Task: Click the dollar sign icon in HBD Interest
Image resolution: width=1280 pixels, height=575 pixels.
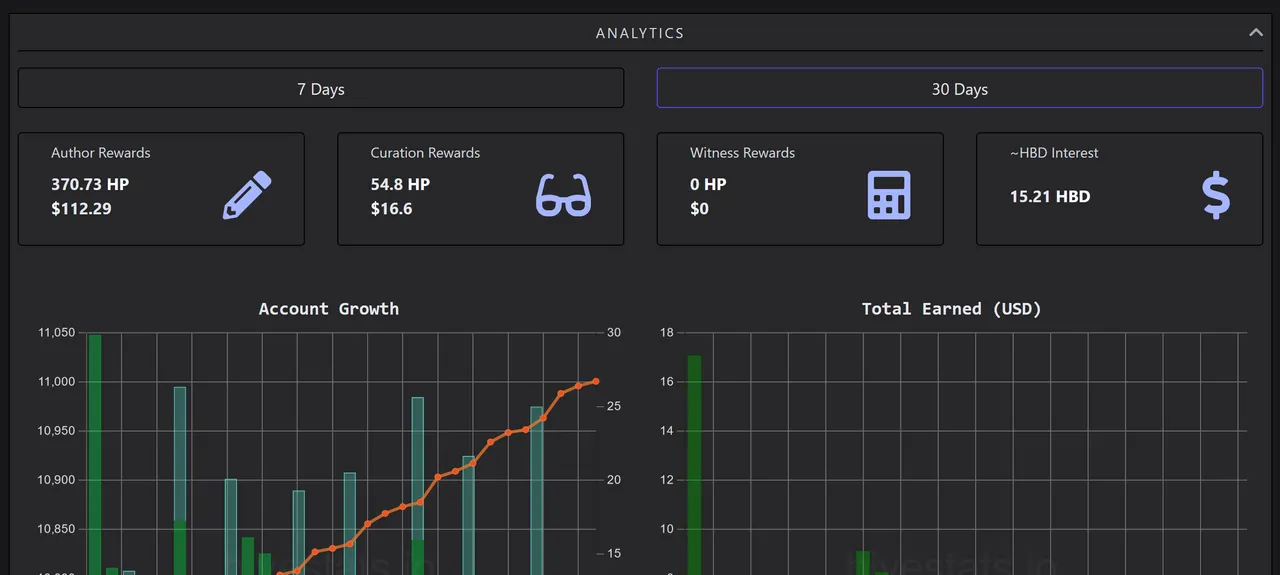Action: (x=1216, y=195)
